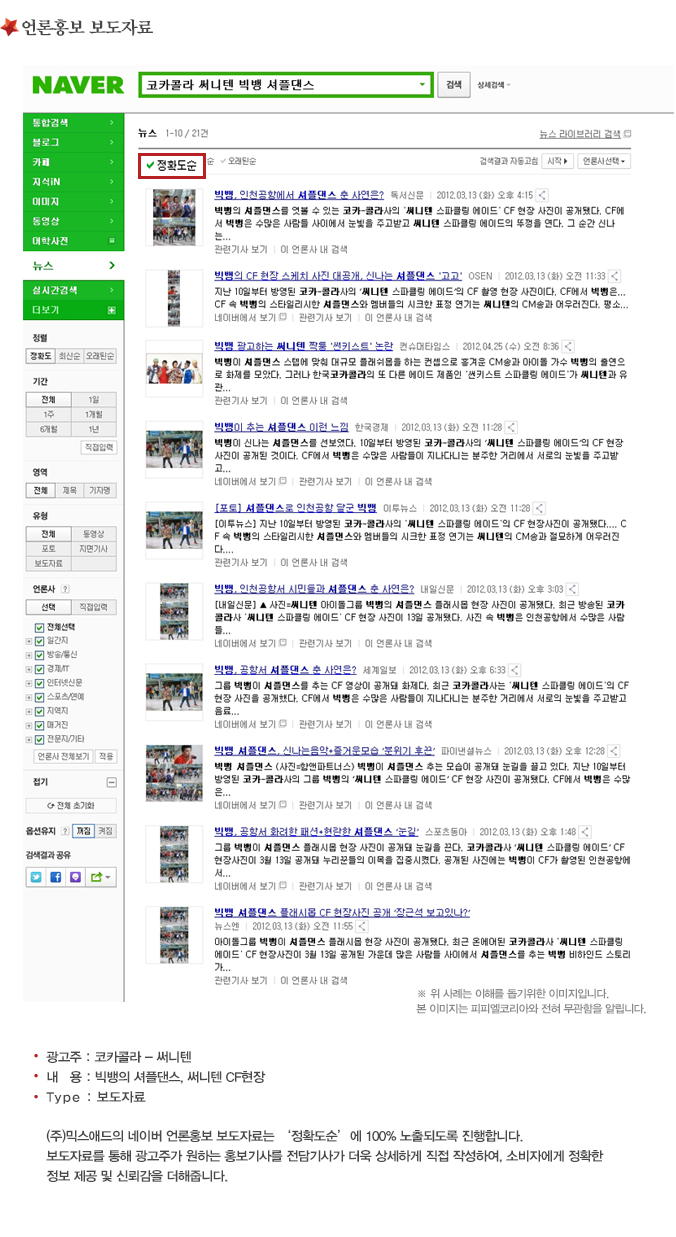The image size is (676, 1237).
Task: Filter type to 보도자료
Action: pyautogui.click(x=48, y=563)
